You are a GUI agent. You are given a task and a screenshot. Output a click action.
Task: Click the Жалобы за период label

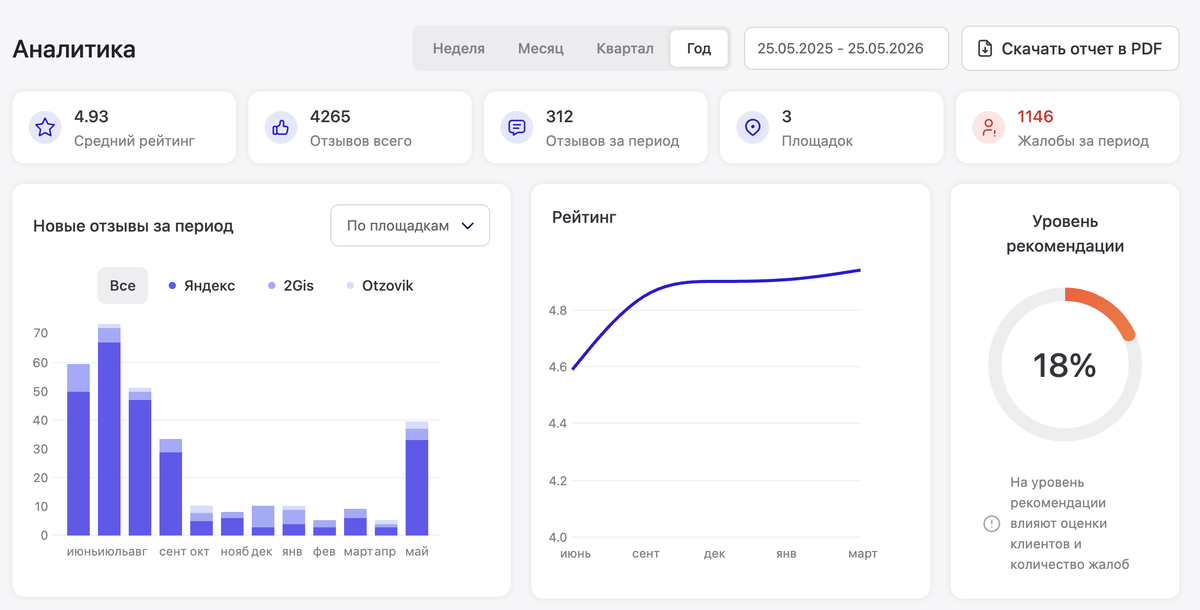1083,141
